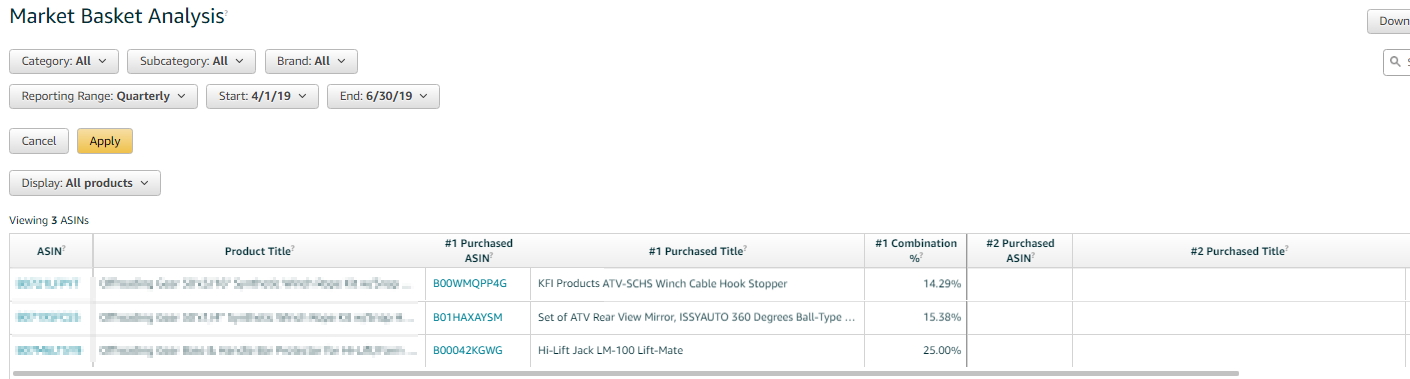
Task: Click the Download button
Action: pyautogui.click(x=1389, y=21)
